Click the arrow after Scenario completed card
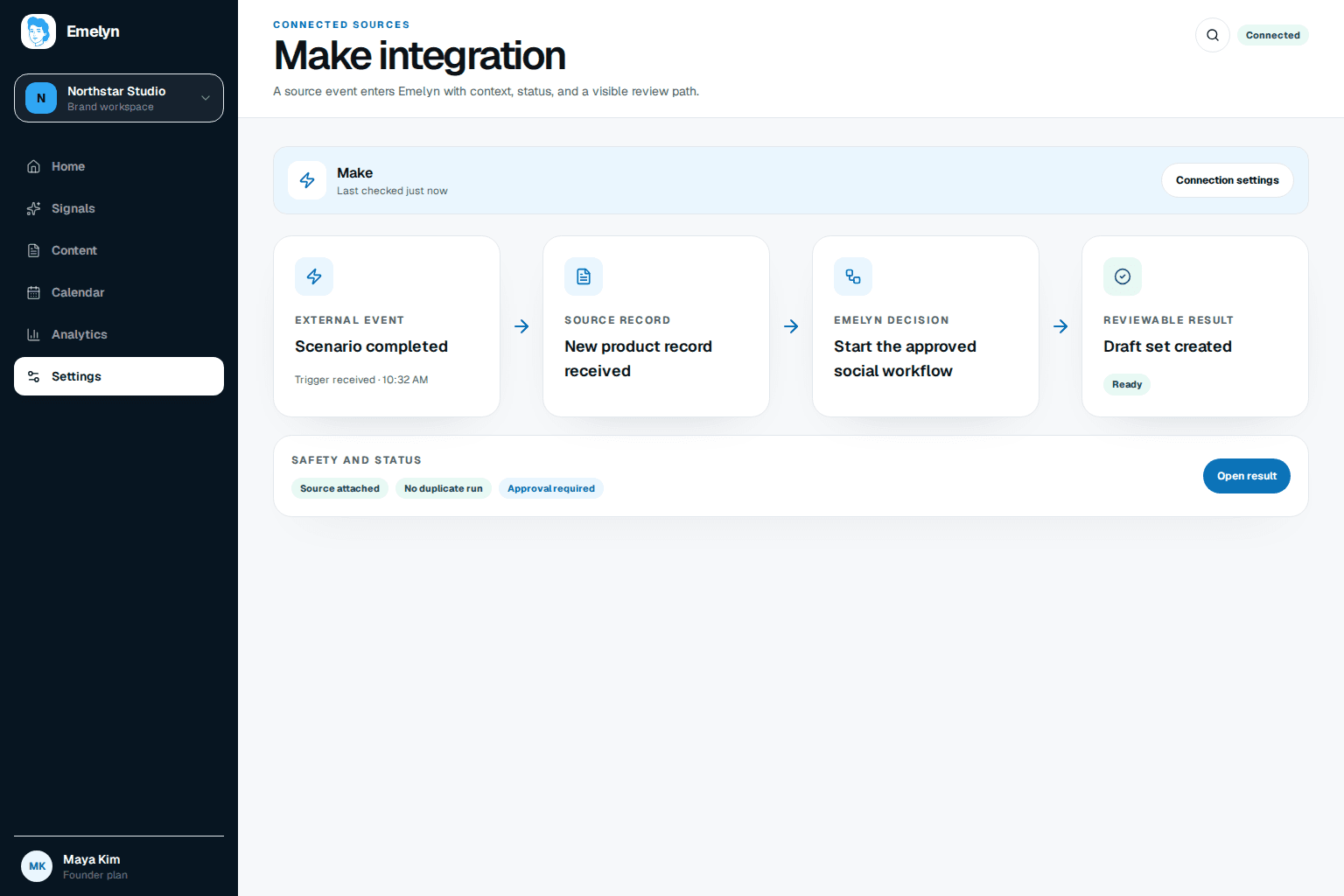 click(x=521, y=326)
